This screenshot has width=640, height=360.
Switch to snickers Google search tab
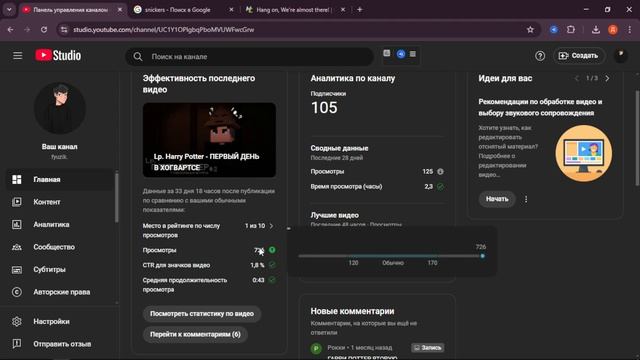[x=178, y=10]
